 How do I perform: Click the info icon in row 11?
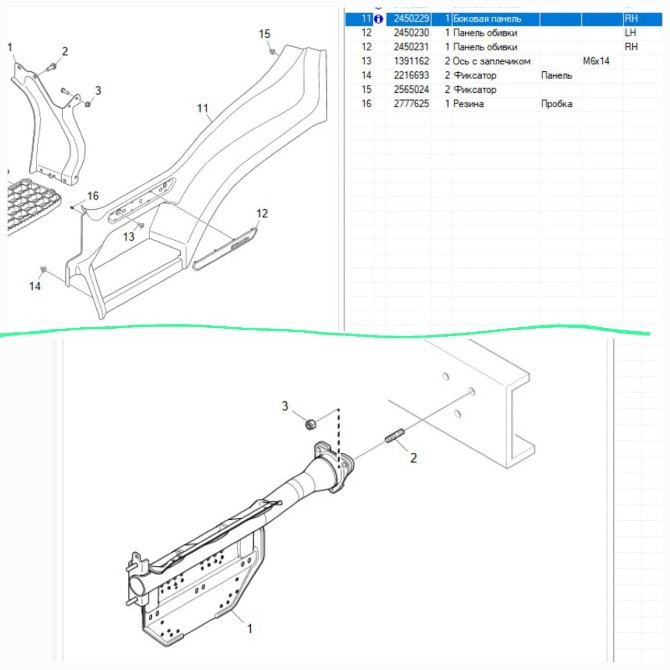pos(378,19)
